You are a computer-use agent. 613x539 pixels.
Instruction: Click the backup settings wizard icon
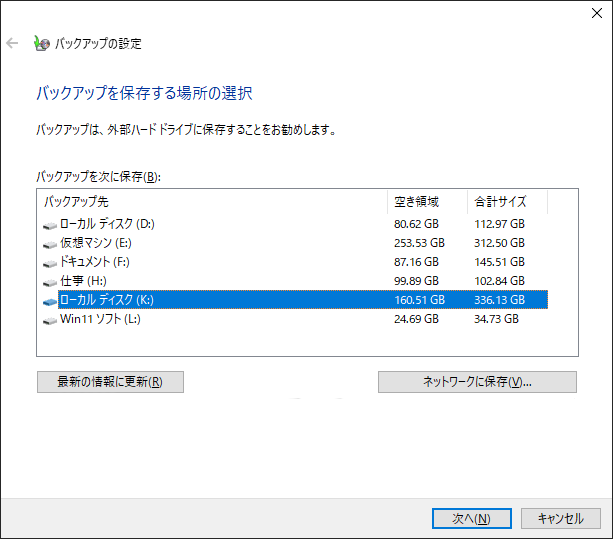tap(42, 43)
